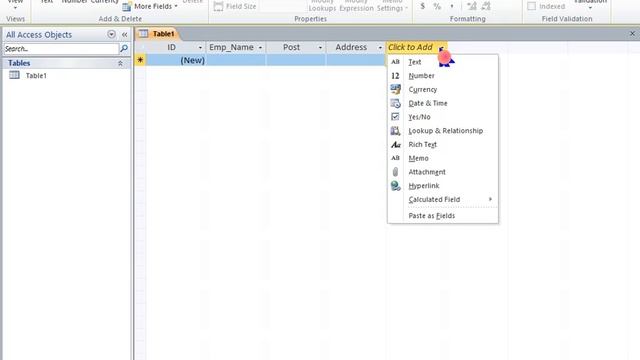The height and width of the screenshot is (360, 640).
Task: Open the Emp_Name column dropdown arrow
Action: (260, 48)
